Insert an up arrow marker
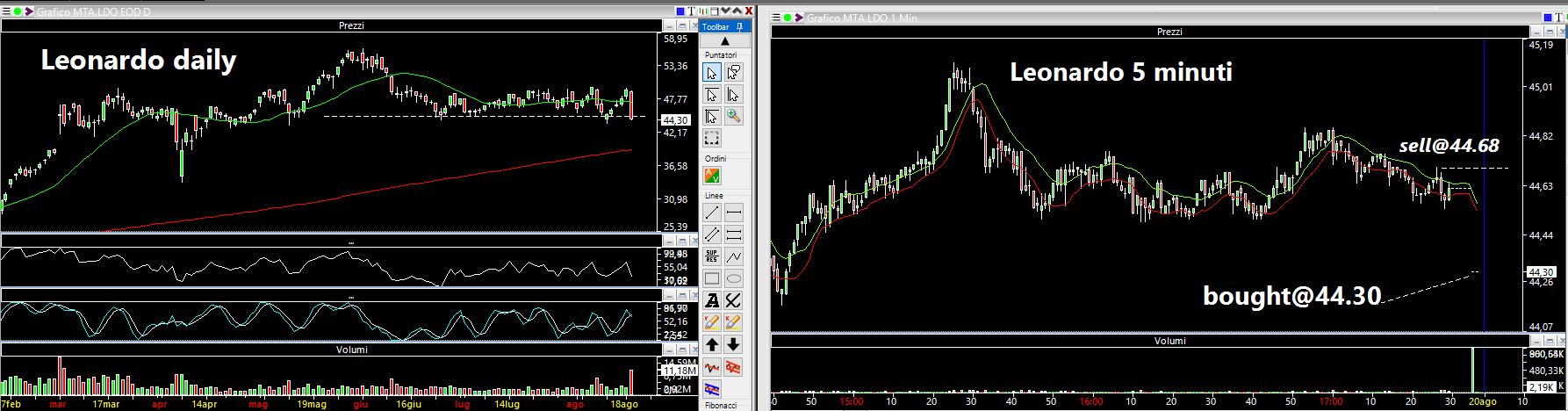Screen dimensions: 1568x411 pos(712,345)
